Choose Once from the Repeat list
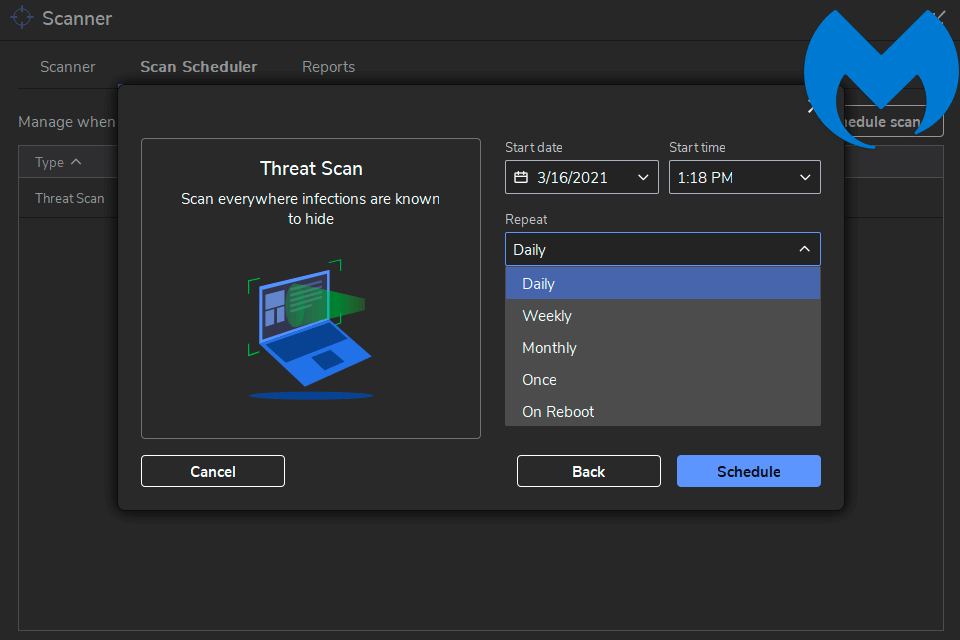960x640 pixels. click(662, 380)
